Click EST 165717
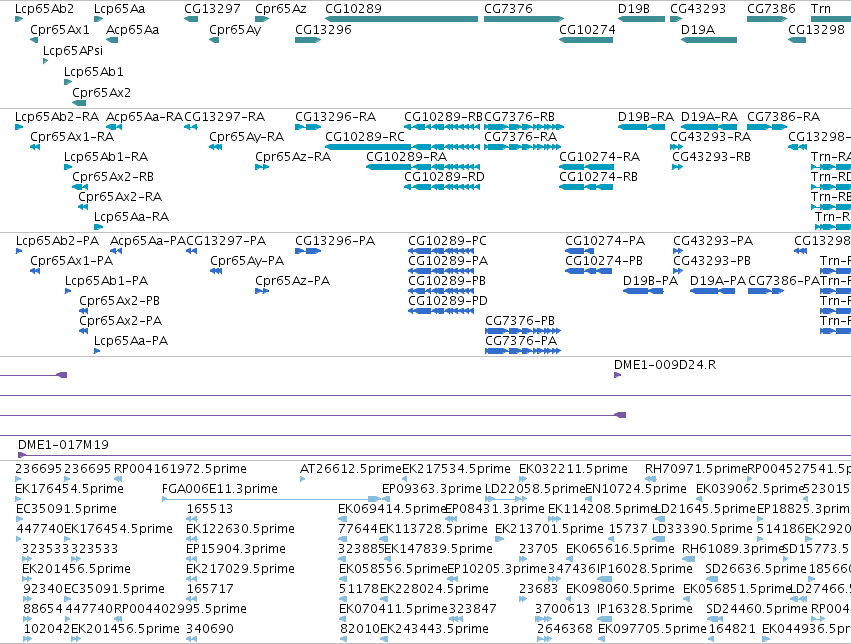851x644 pixels. point(192,599)
